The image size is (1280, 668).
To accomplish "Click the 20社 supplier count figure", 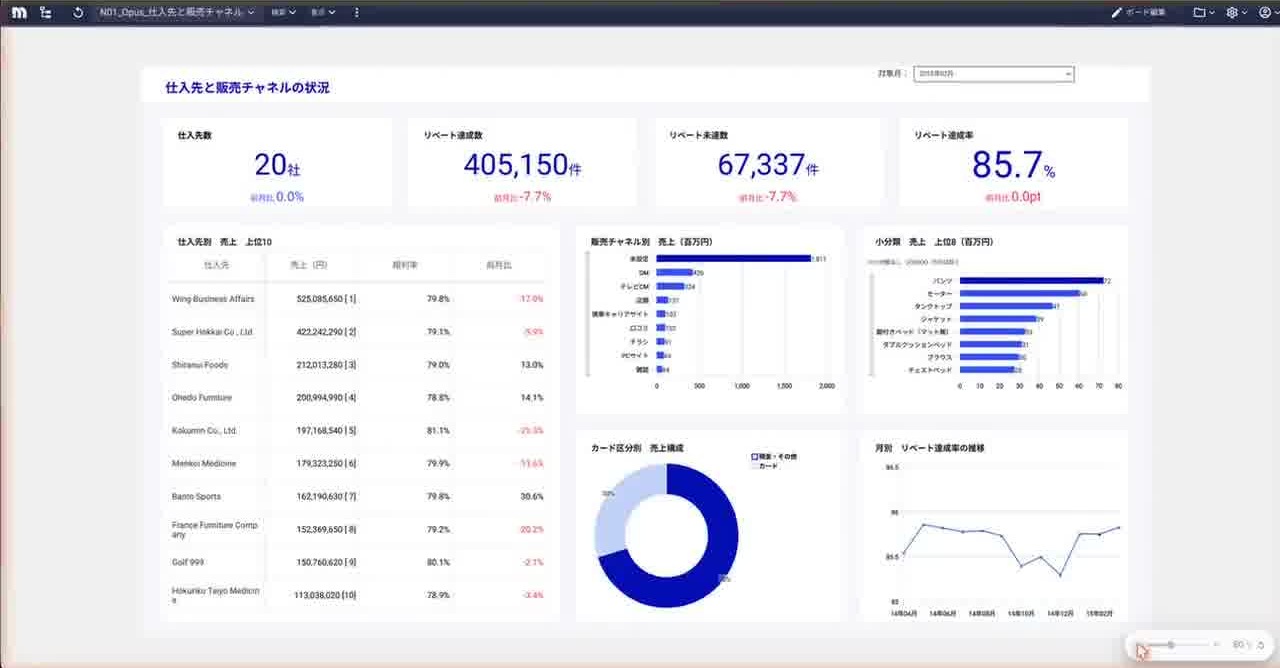I will coord(277,165).
